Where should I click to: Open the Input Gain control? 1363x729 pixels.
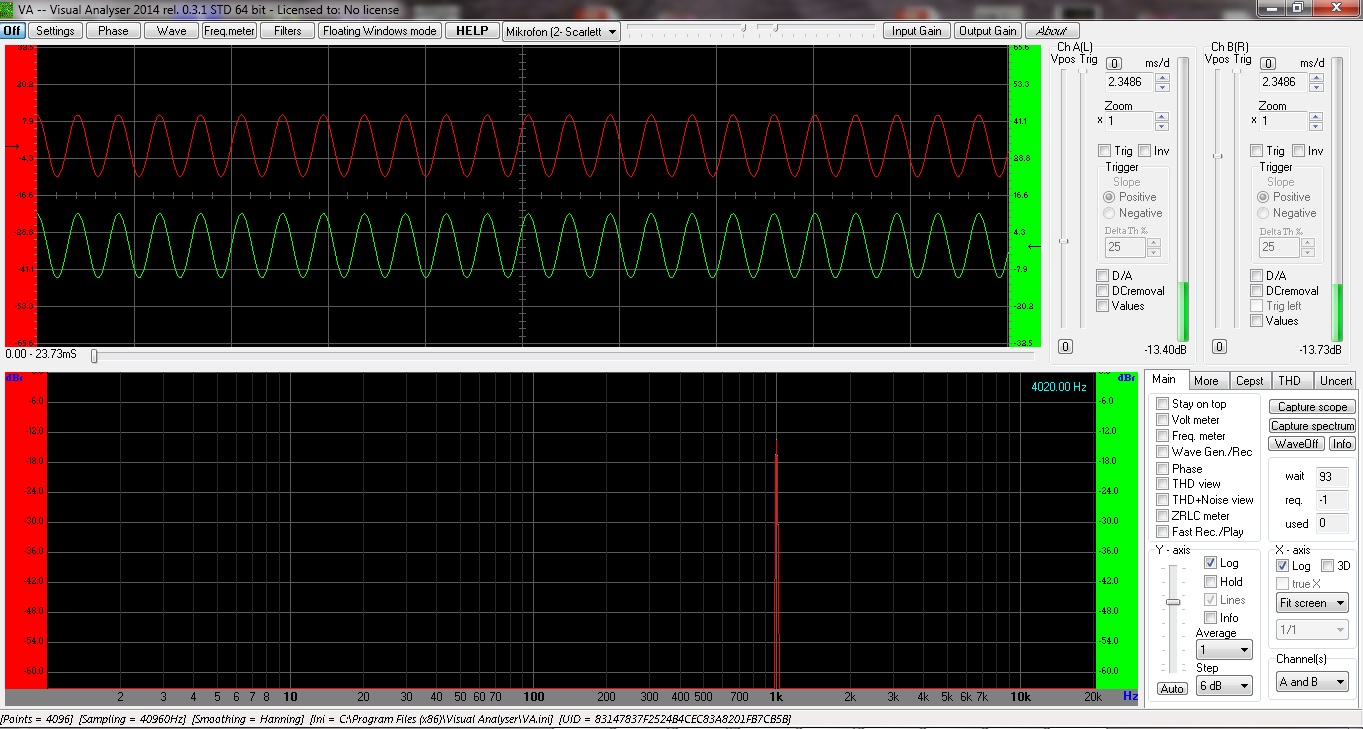[x=917, y=31]
